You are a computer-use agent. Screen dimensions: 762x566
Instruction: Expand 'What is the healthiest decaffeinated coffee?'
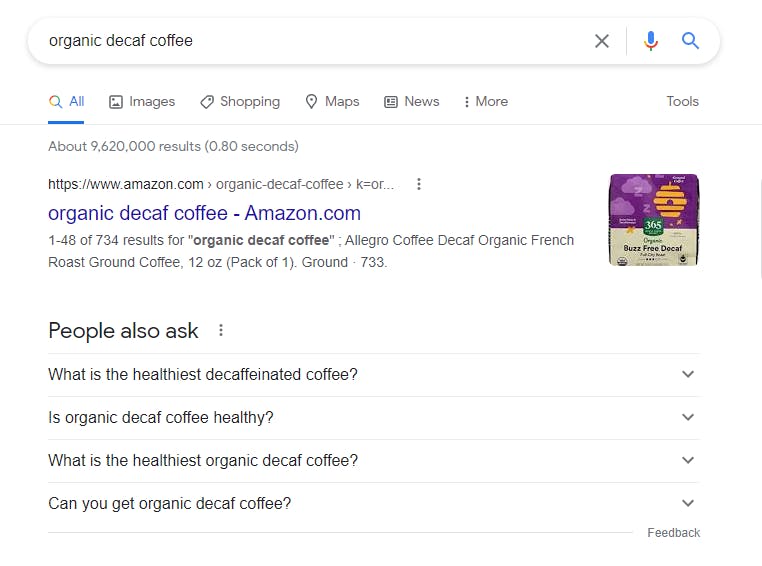click(374, 375)
